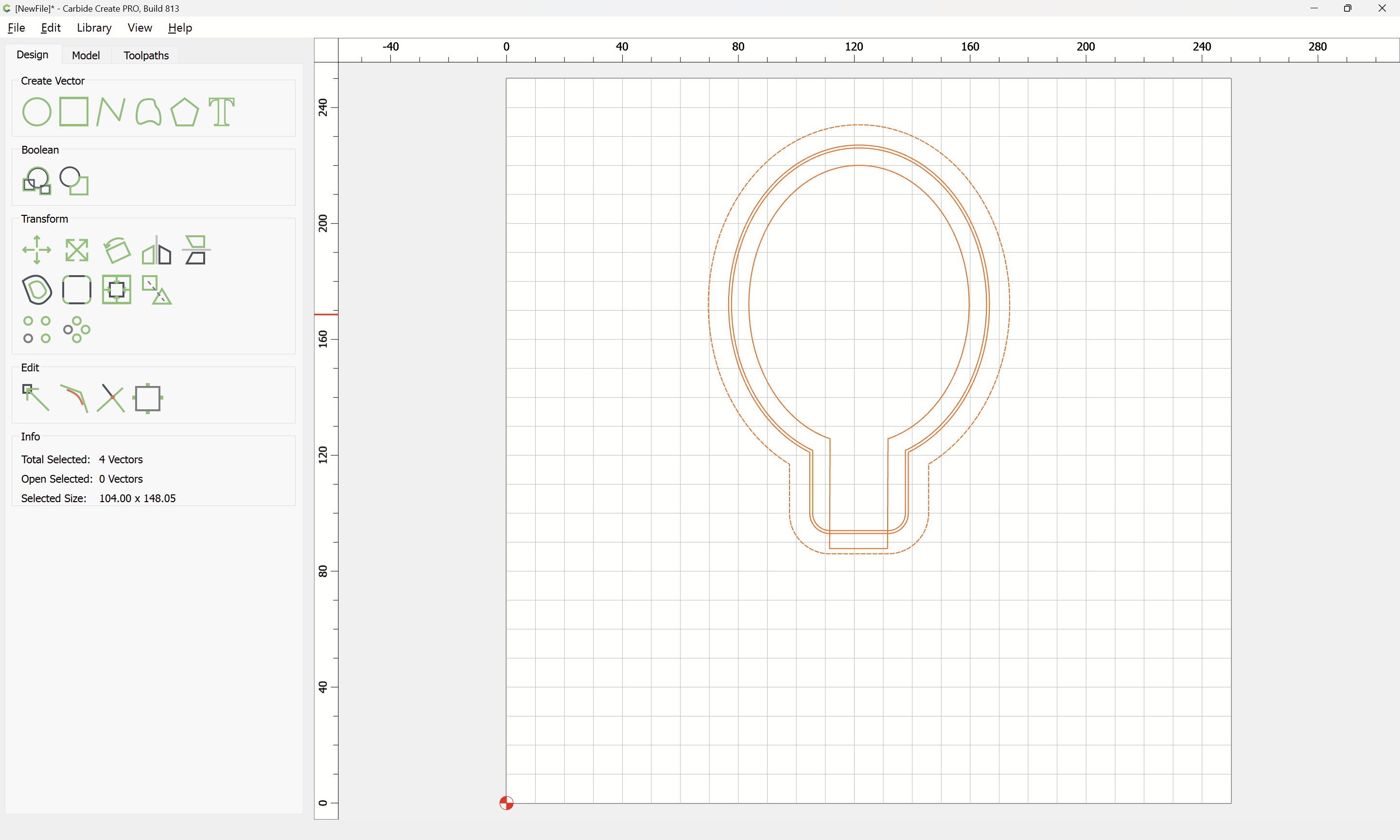Select the Polyline create tool
The image size is (1400, 840).
click(110, 111)
